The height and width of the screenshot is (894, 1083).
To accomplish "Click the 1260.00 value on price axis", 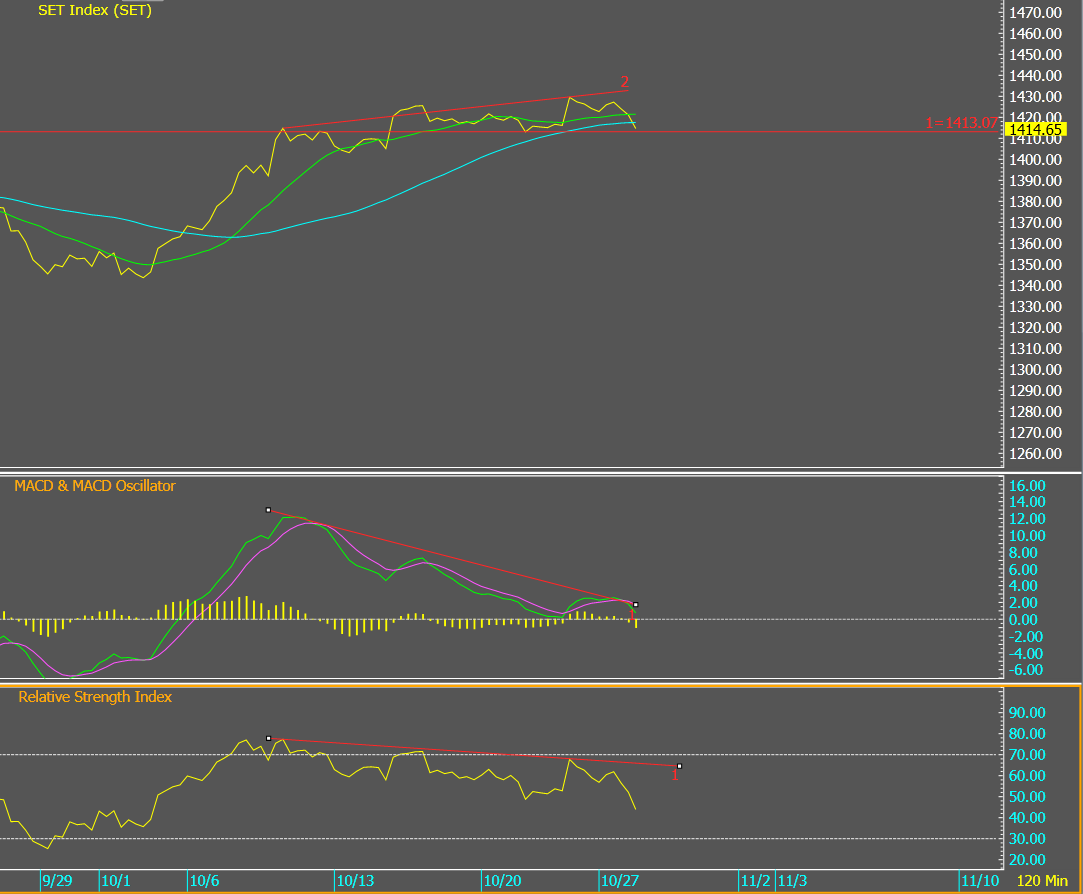I will tap(1035, 454).
